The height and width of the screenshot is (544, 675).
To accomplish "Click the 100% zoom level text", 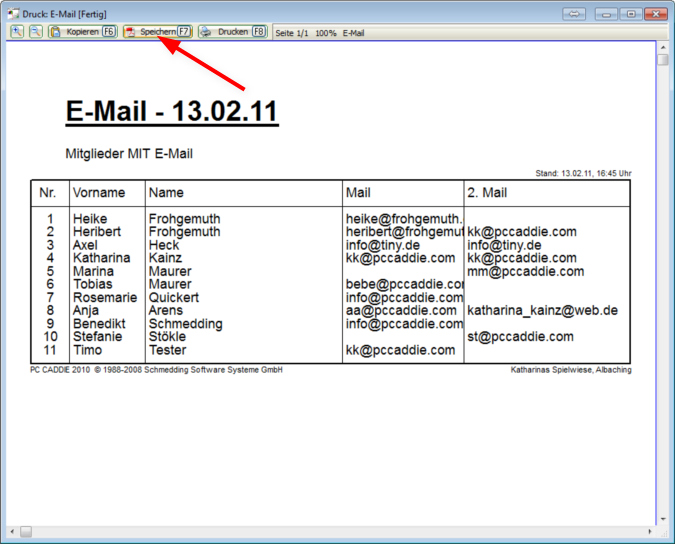I will click(x=325, y=33).
